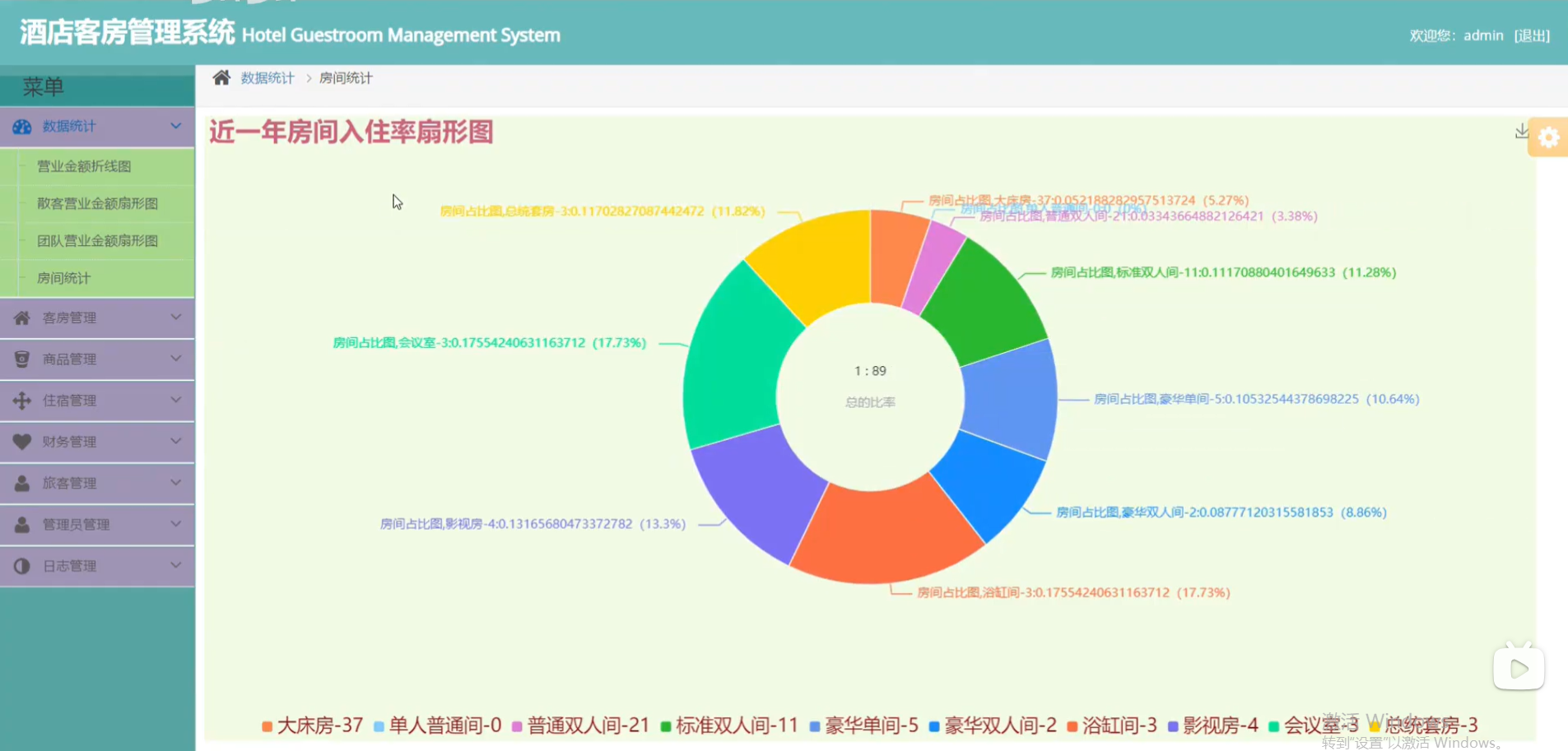Toggle 普通双人间-21 legend item

tap(580, 726)
